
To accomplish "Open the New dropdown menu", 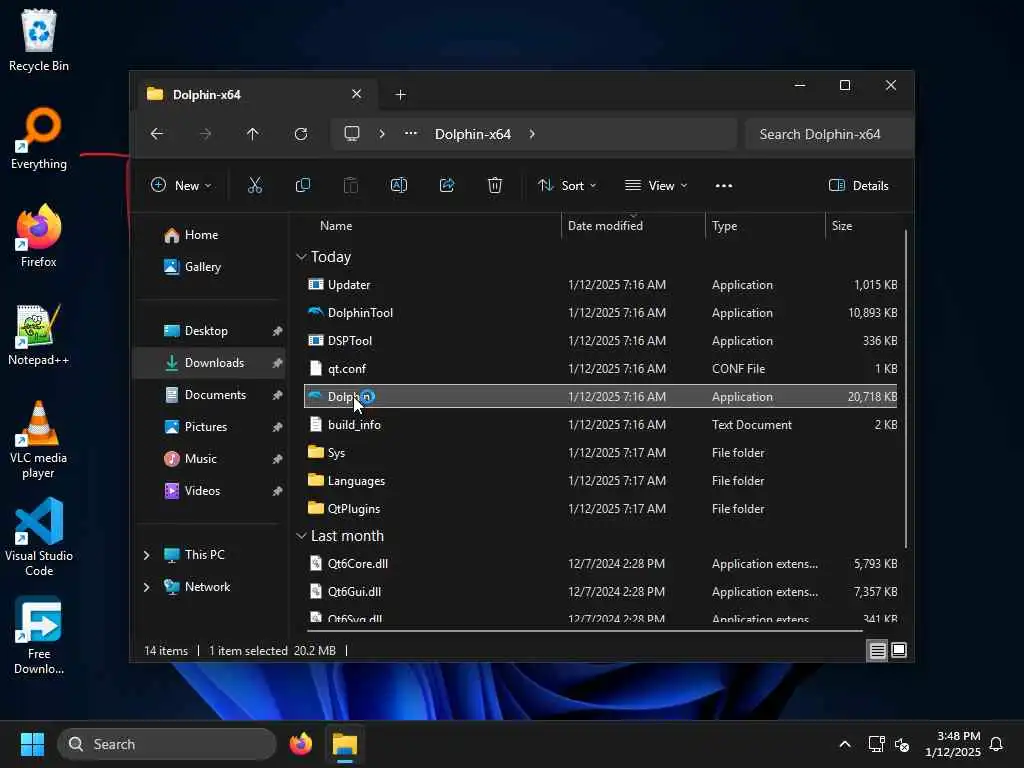I will tap(181, 185).
